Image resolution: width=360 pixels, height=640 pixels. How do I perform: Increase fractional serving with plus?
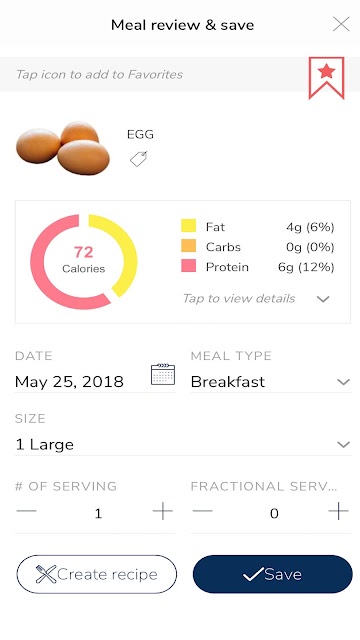(x=338, y=511)
